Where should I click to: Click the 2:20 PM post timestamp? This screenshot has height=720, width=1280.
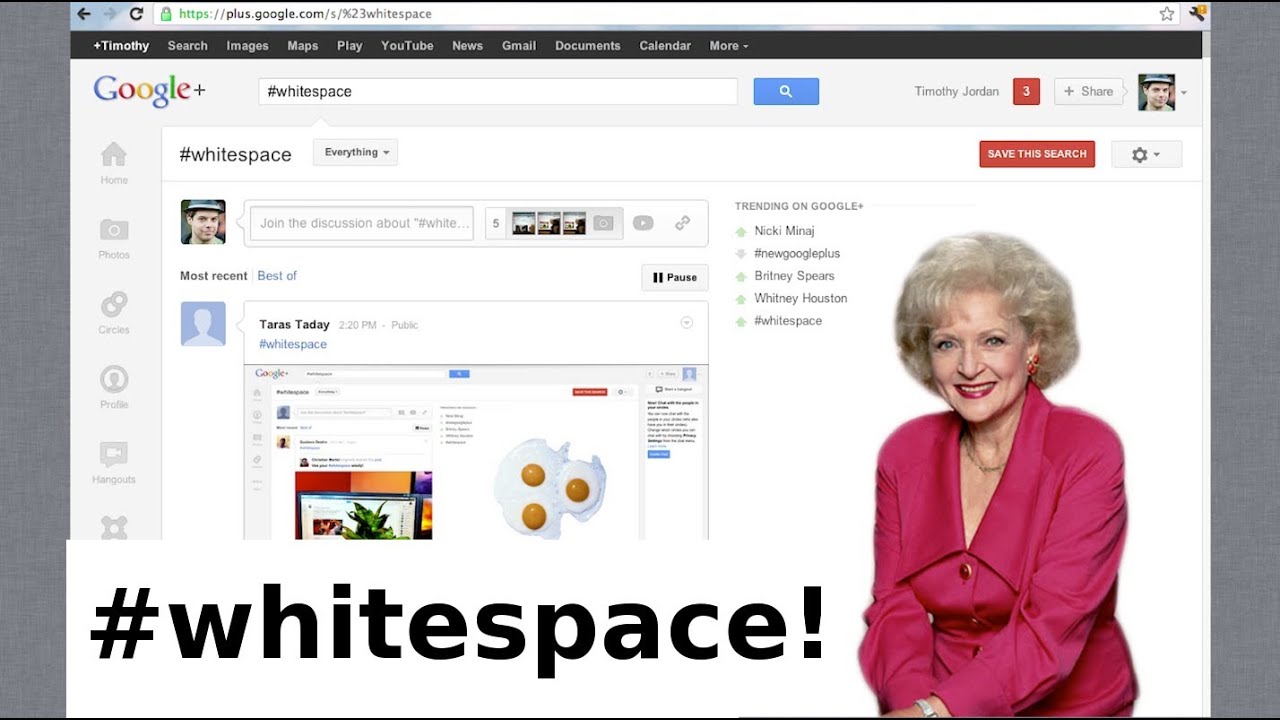click(358, 325)
